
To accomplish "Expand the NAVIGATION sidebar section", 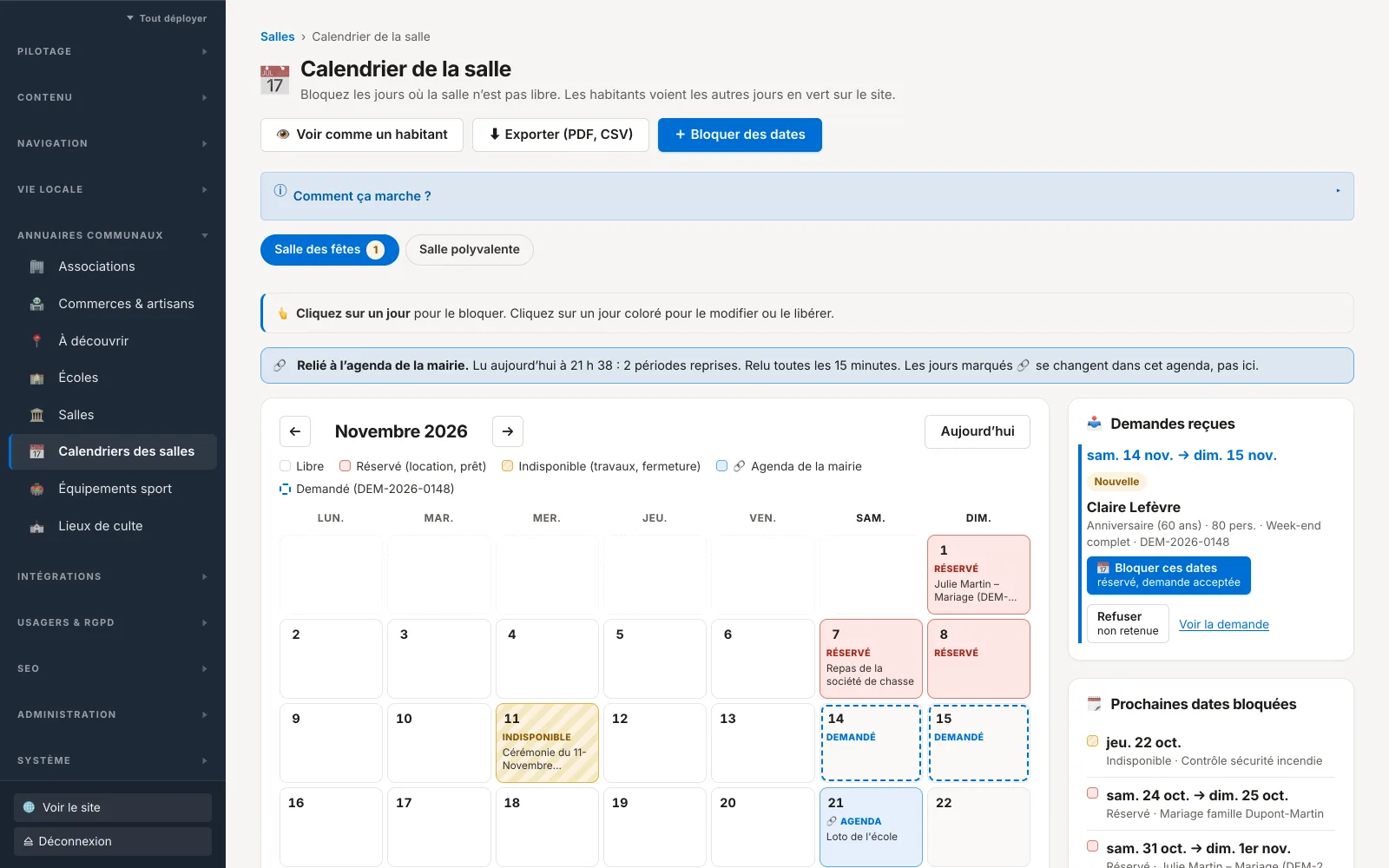I will [113, 143].
